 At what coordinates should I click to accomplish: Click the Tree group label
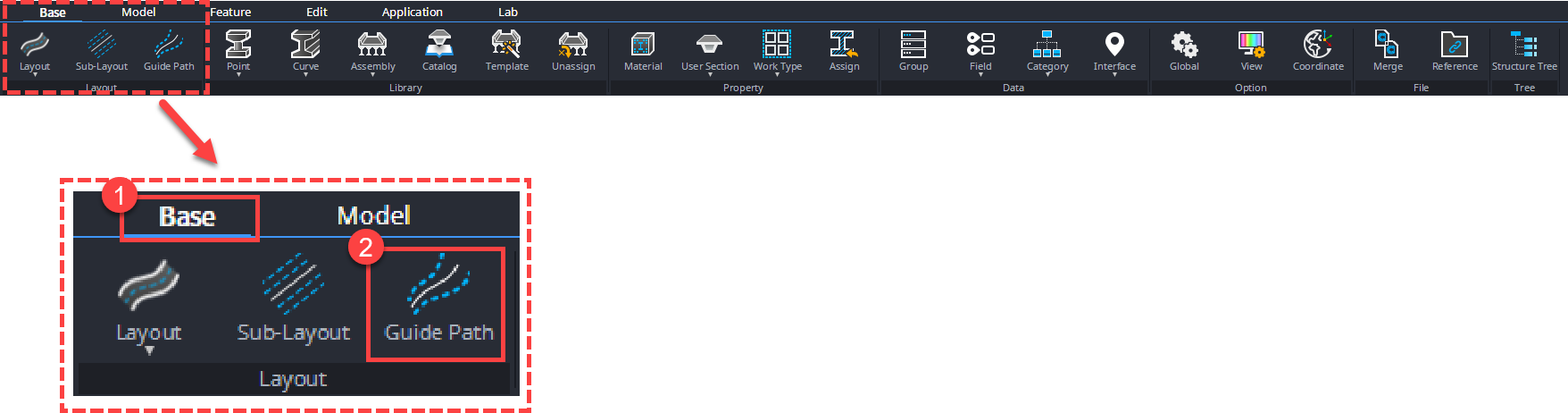1524,88
